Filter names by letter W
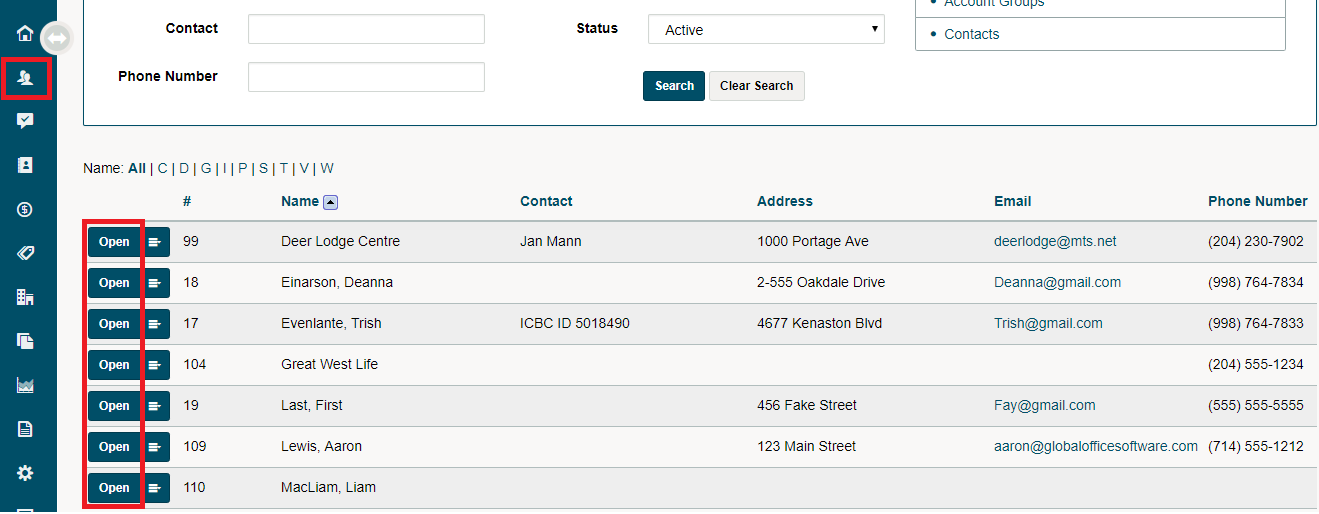 [327, 168]
